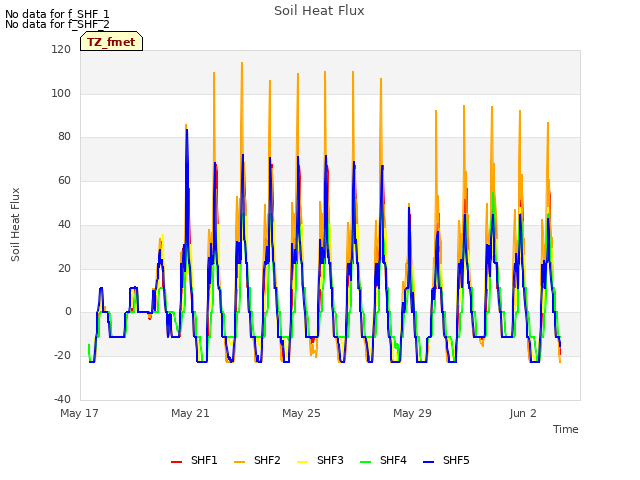This screenshot has height=480, width=640.
Task: Click the 120 y-axis tick label
Action: (61, 49)
